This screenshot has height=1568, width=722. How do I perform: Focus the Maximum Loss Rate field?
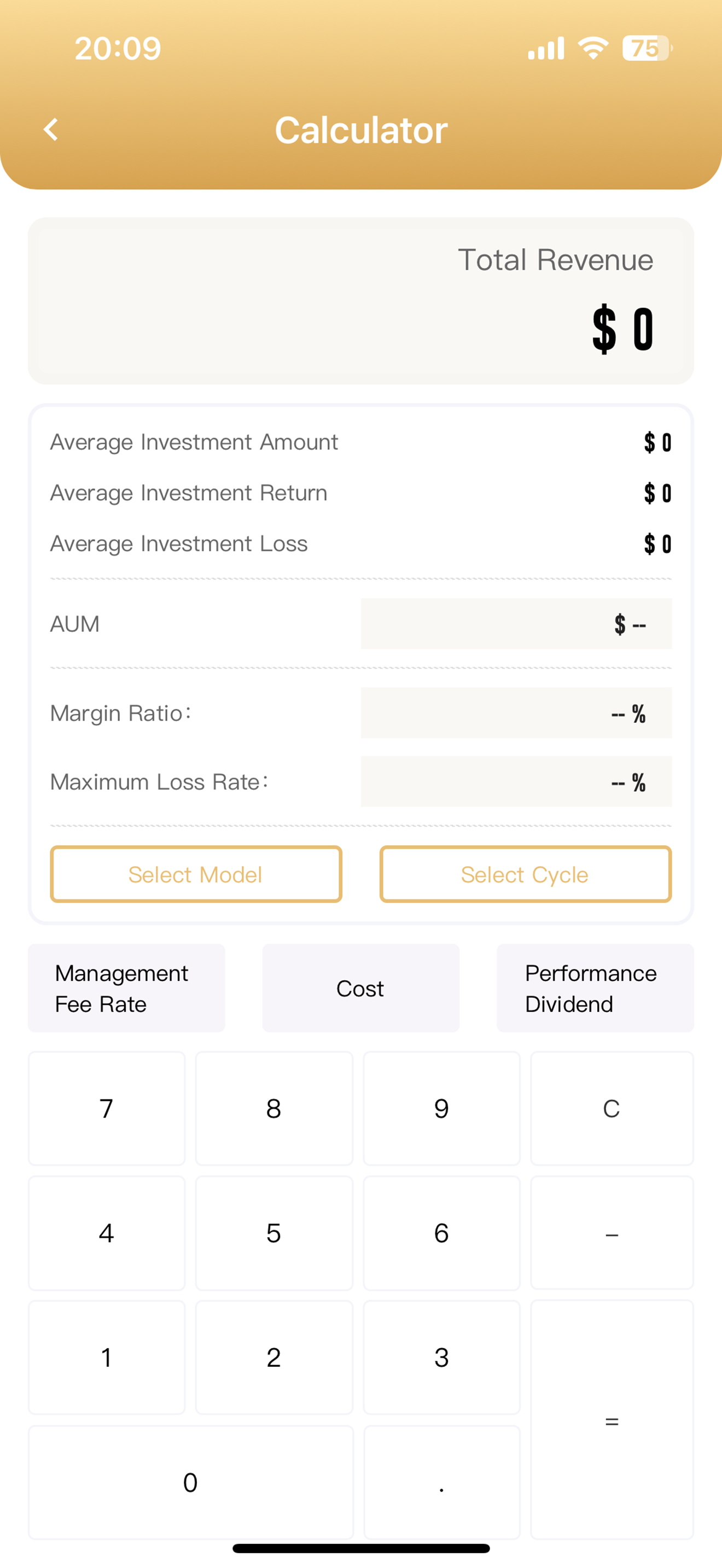tap(516, 782)
